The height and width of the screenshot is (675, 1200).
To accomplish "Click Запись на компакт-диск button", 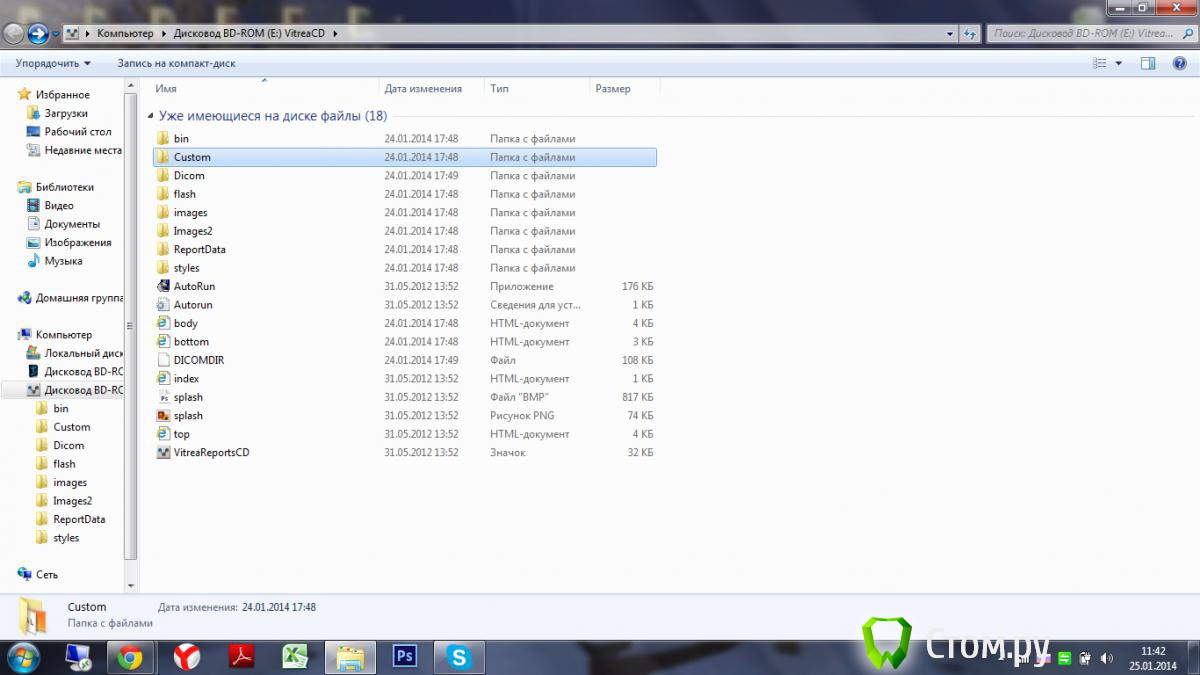I will coord(176,63).
